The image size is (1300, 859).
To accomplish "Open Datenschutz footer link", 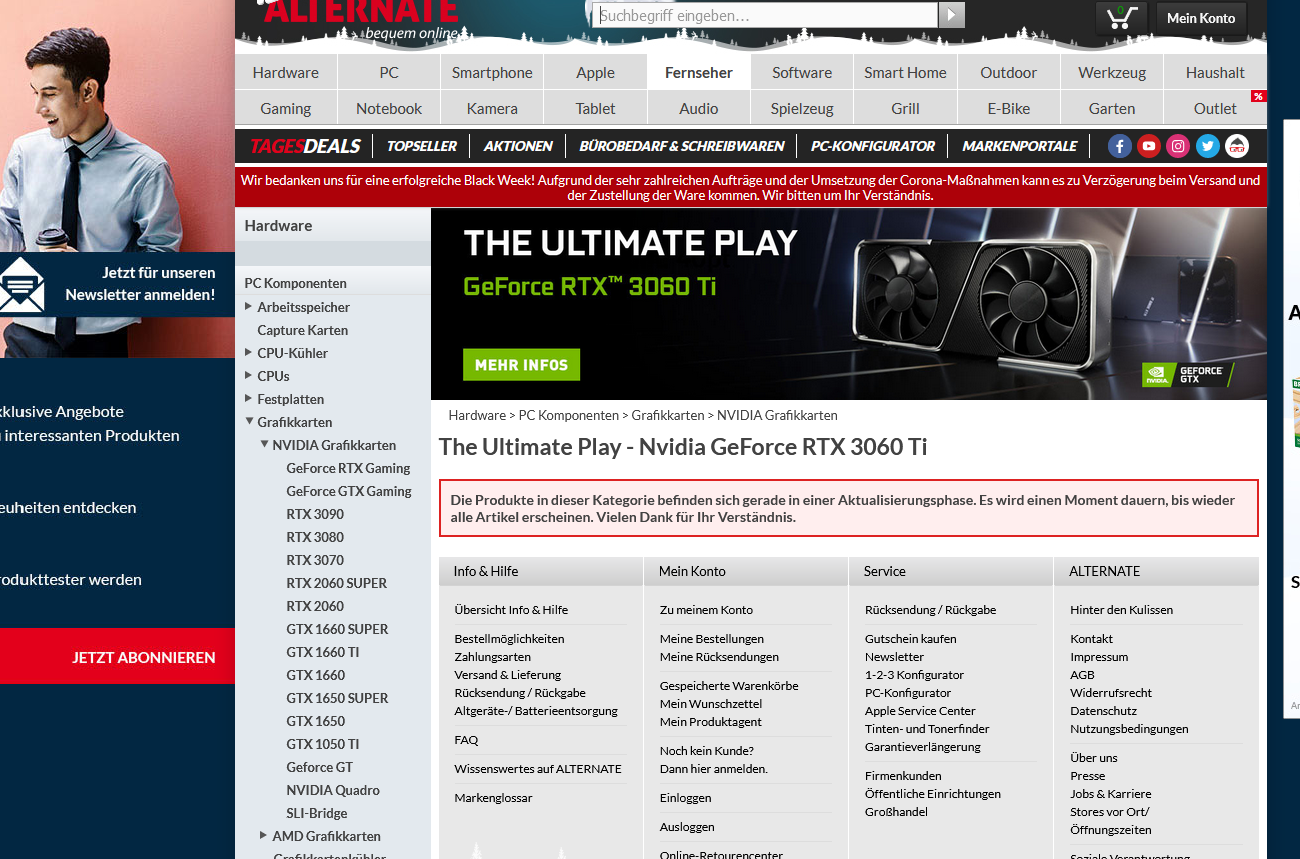I will point(1103,711).
